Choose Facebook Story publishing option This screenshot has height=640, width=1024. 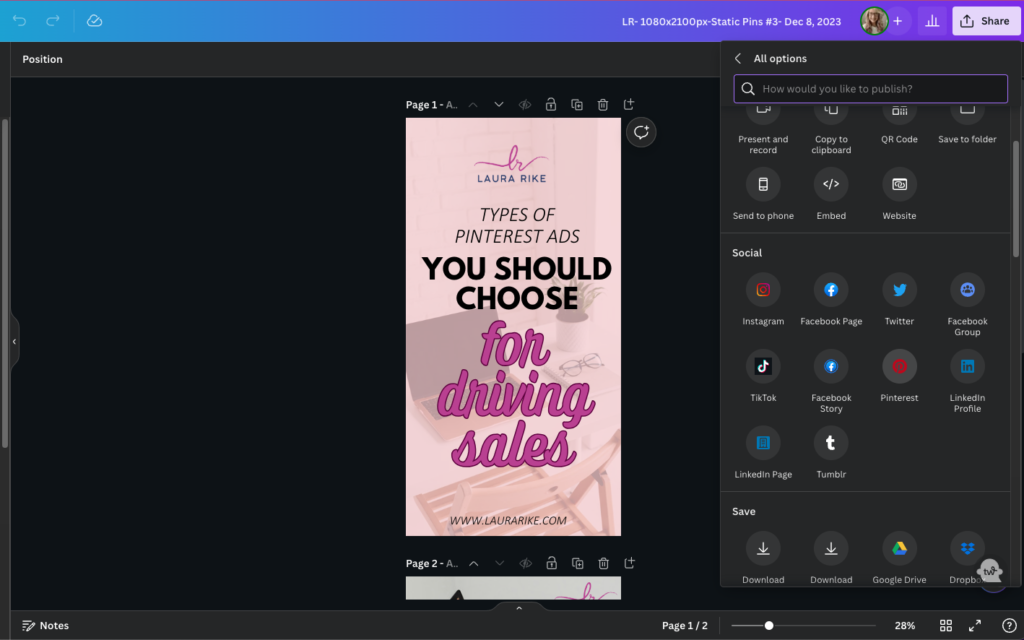tap(831, 366)
